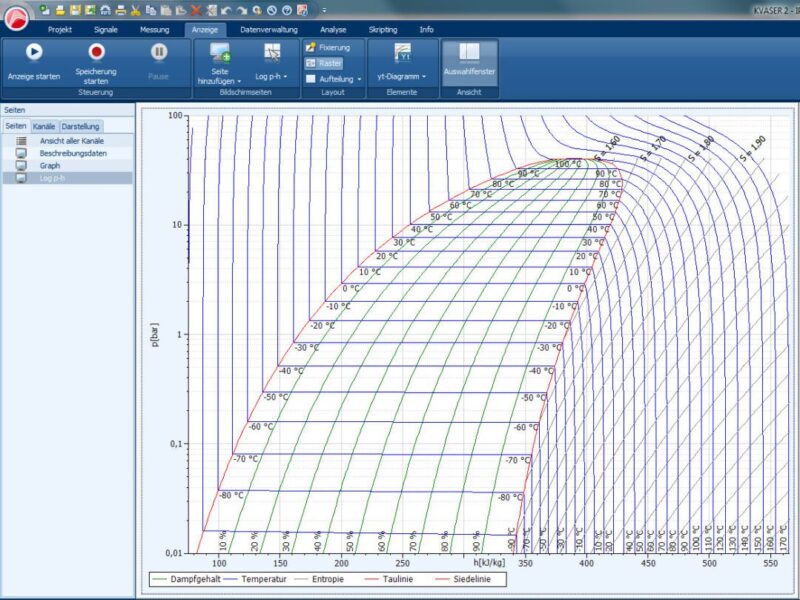800x600 pixels.
Task: Open the Kanäle tab in the sidebar
Action: pyautogui.click(x=44, y=125)
